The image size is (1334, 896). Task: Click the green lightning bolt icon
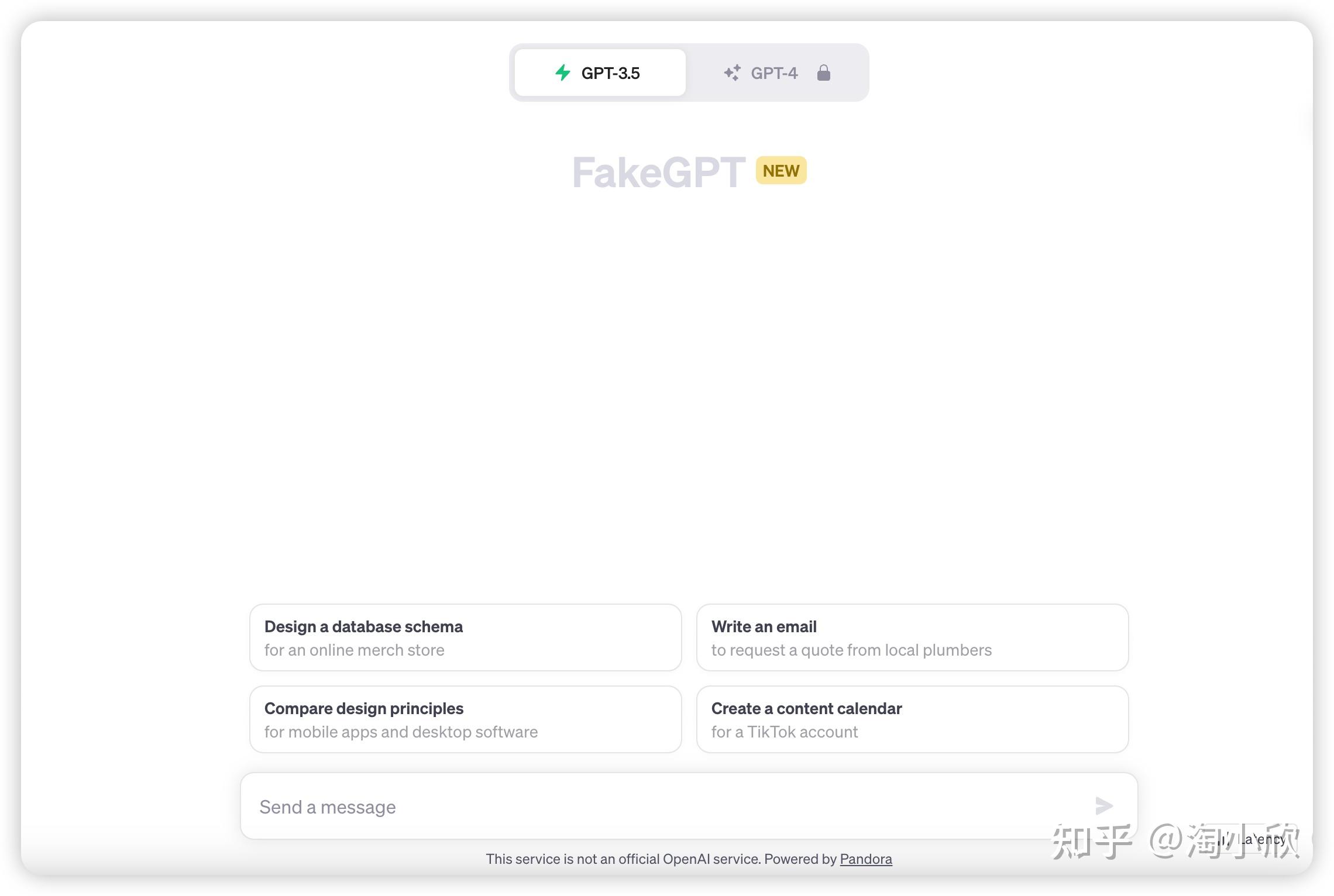tap(563, 73)
